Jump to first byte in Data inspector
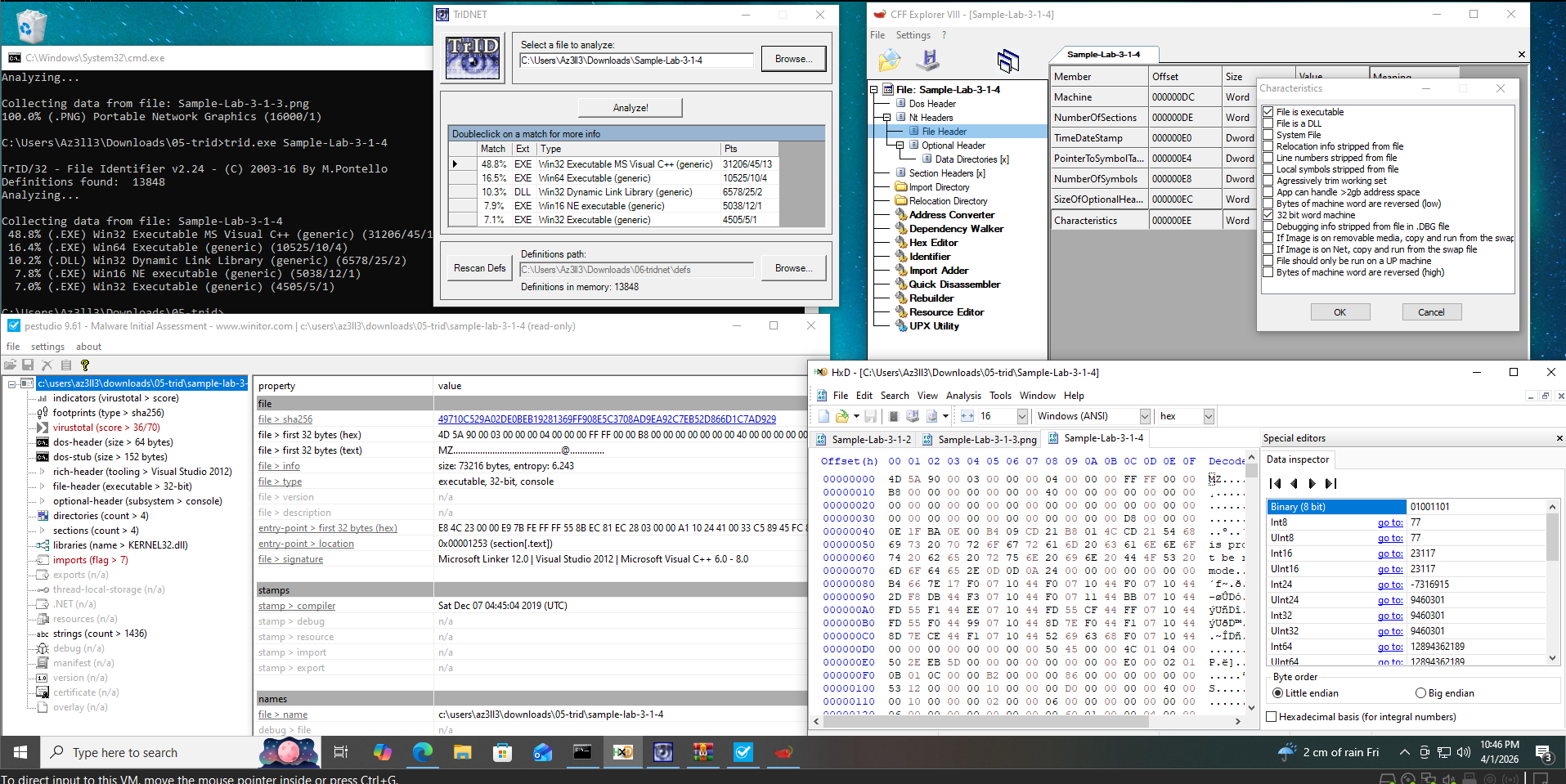Screen dimensions: 1566x784 1276,484
